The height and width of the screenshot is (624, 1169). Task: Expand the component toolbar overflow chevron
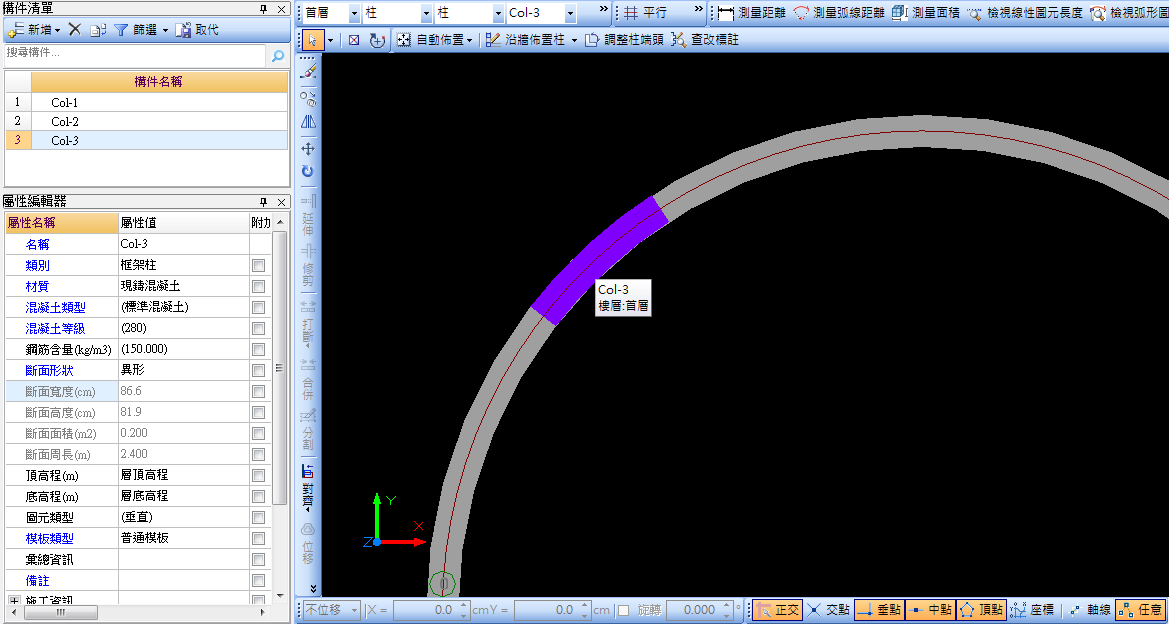[604, 9]
